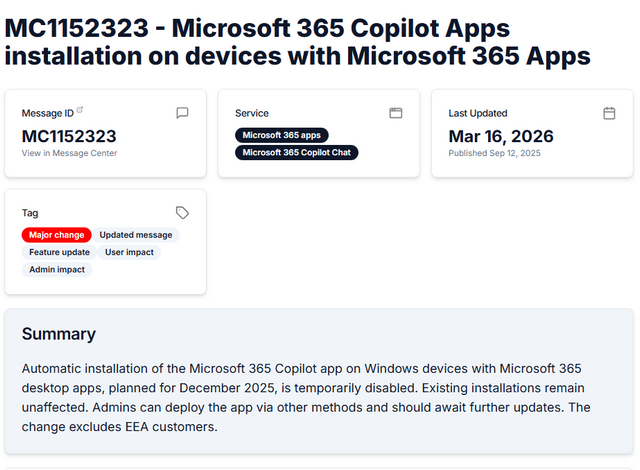
Task: Click the Admin impact tag
Action: point(57,270)
